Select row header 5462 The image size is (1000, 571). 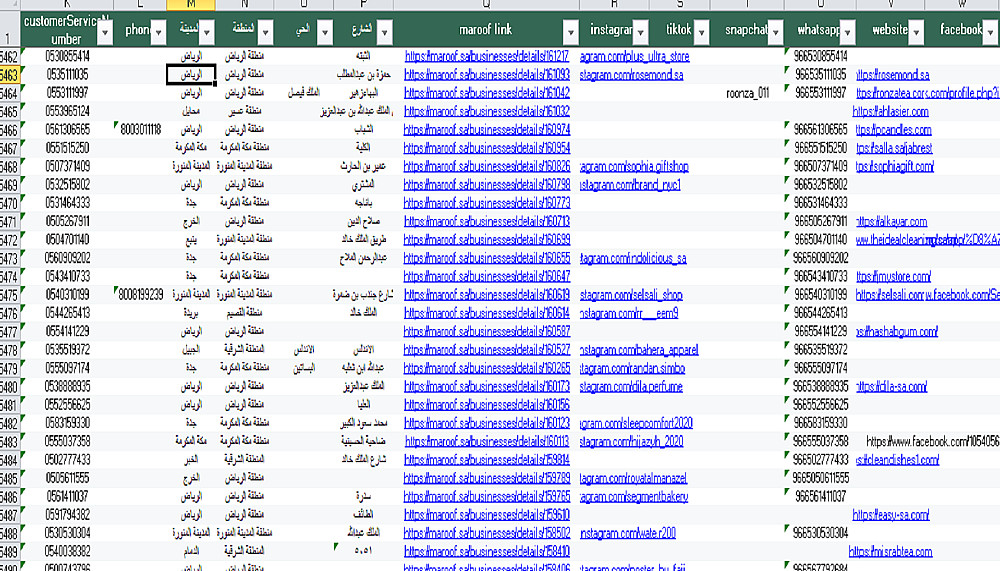[10, 57]
